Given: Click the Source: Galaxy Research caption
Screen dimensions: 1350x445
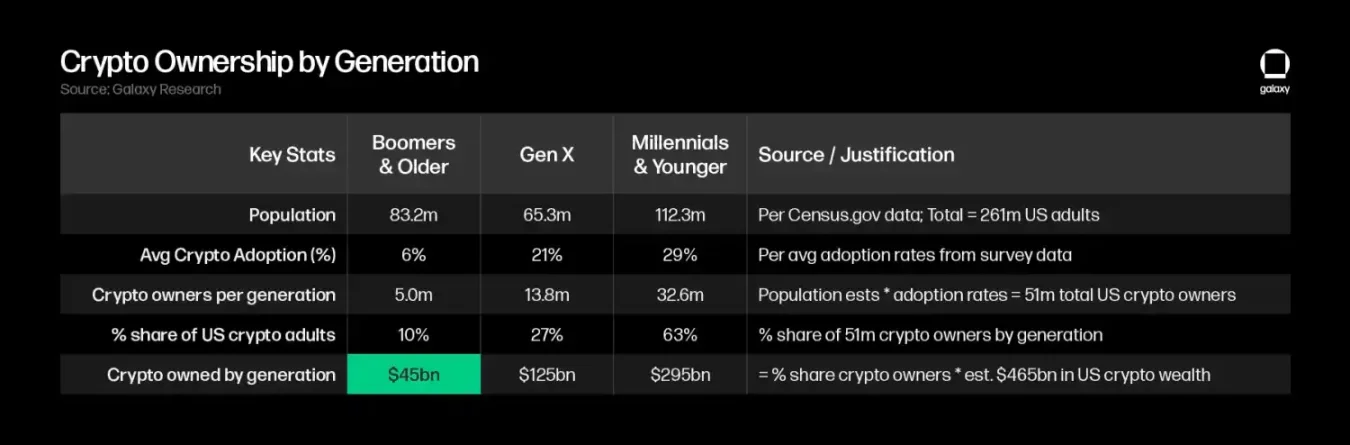Looking at the screenshot, I should pos(140,89).
